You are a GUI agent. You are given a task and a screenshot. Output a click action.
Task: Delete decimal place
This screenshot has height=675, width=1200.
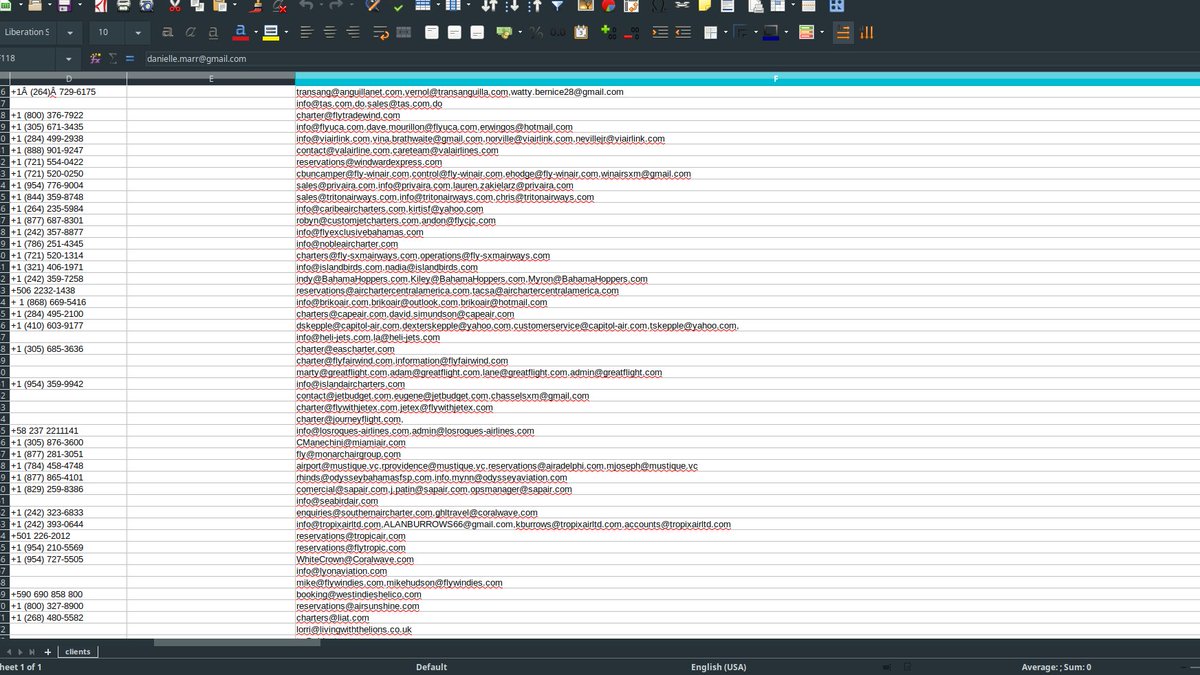[631, 32]
